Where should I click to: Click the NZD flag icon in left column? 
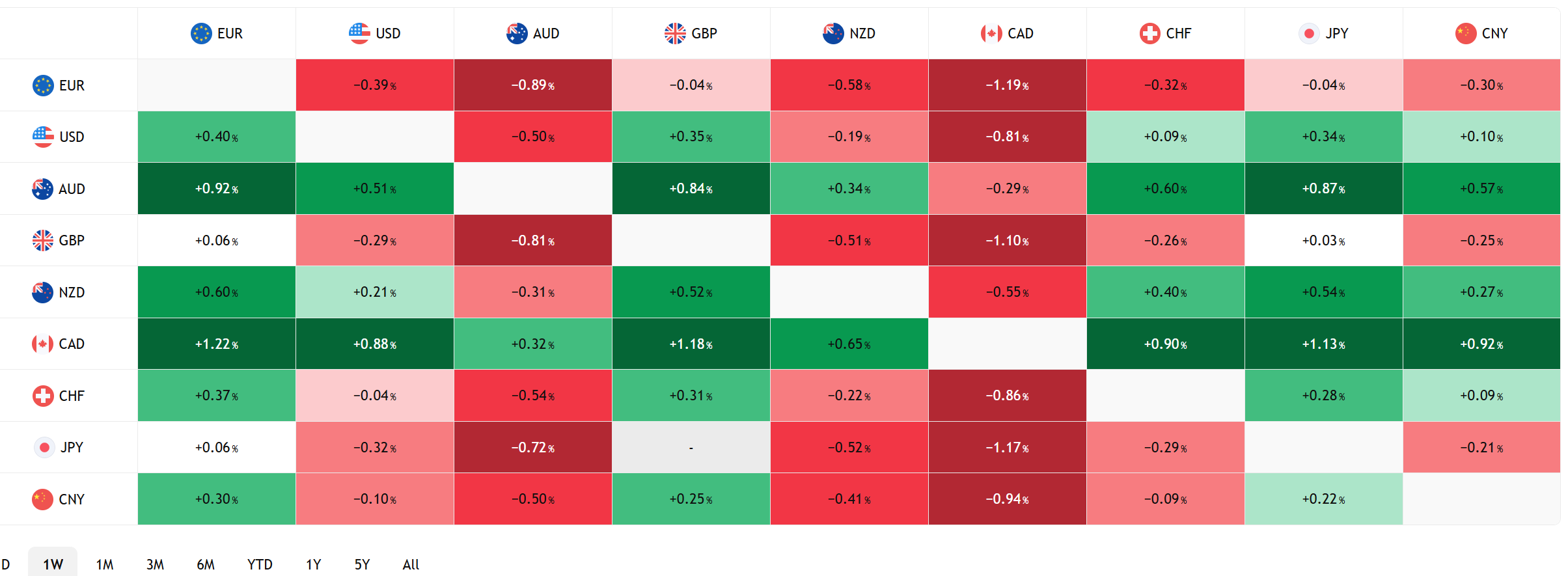(x=43, y=292)
